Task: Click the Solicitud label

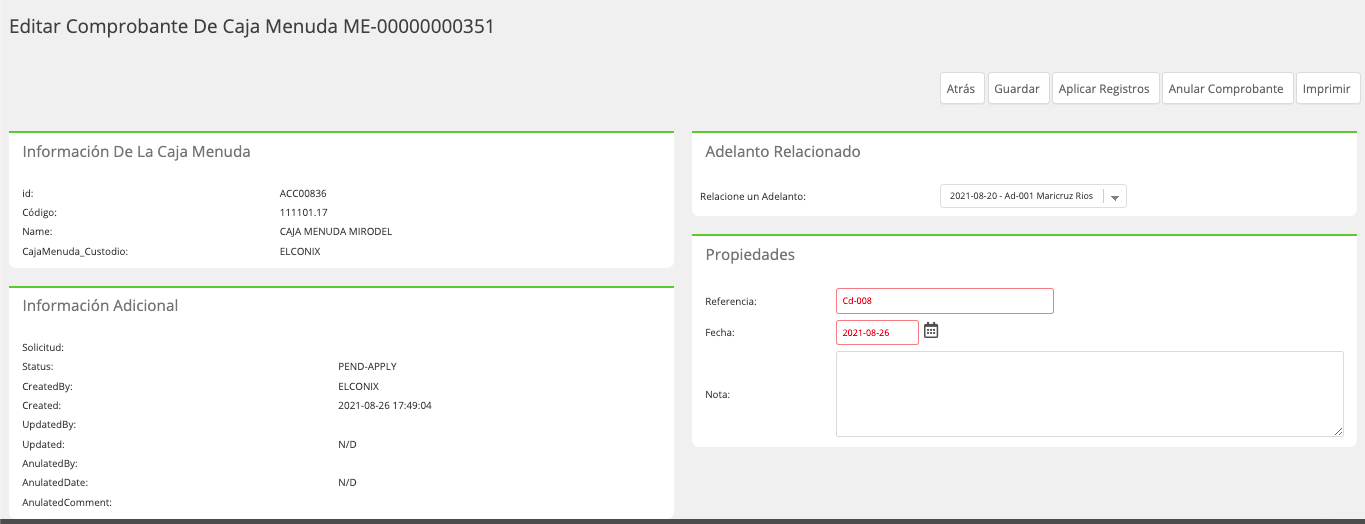Action: pos(43,347)
